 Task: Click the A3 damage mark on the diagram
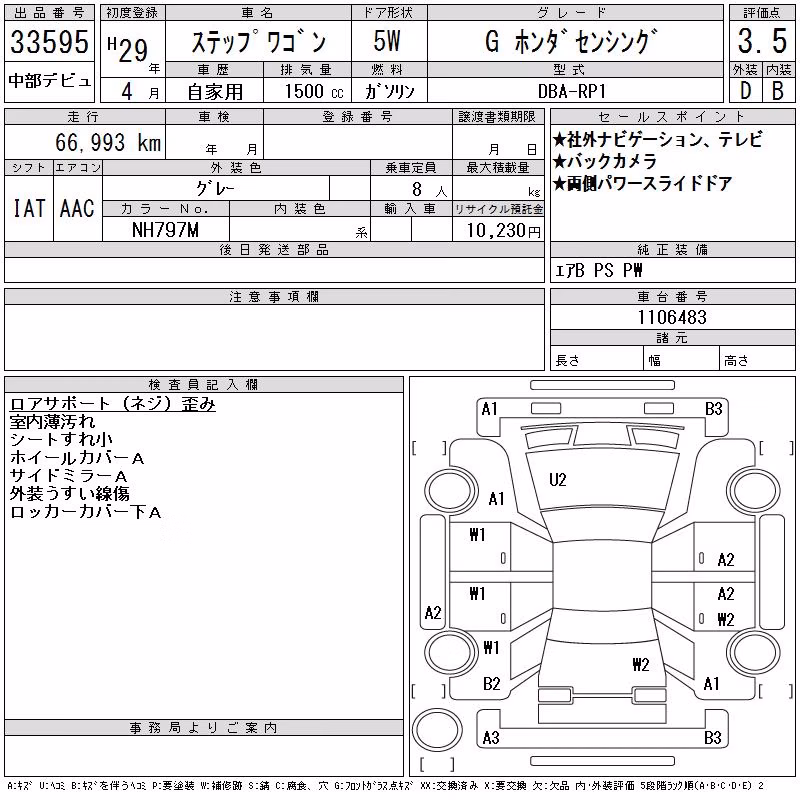(x=491, y=738)
